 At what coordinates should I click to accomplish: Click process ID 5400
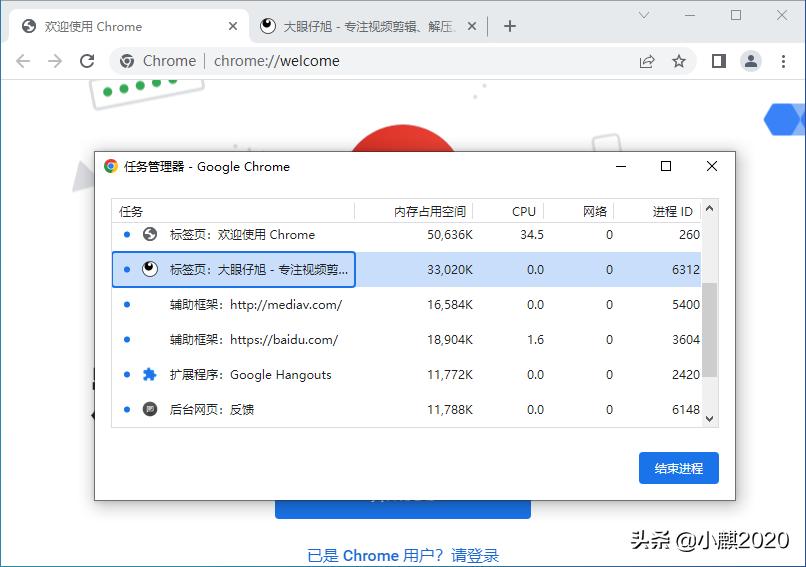pyautogui.click(x=686, y=305)
